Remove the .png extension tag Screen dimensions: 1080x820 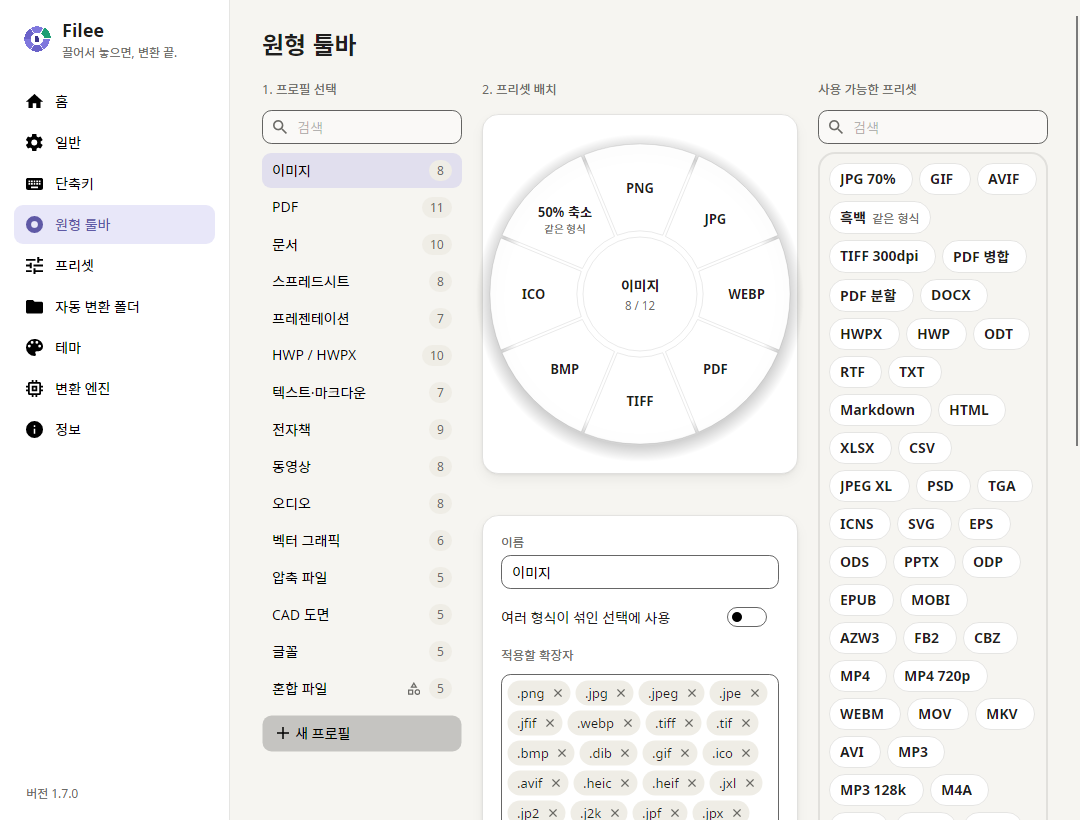pos(558,693)
